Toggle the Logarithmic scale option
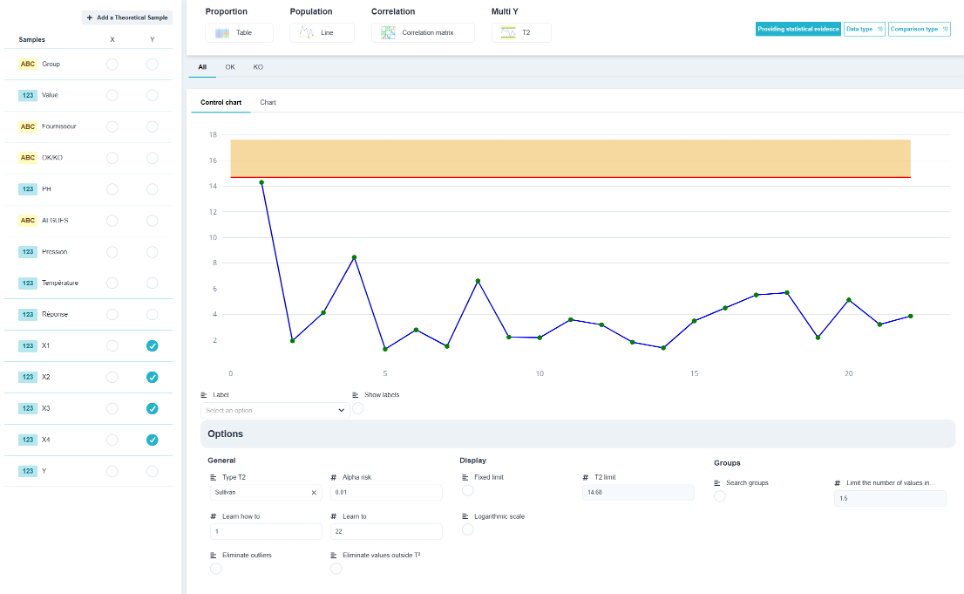Viewport: 964px width, 594px height. click(x=468, y=529)
